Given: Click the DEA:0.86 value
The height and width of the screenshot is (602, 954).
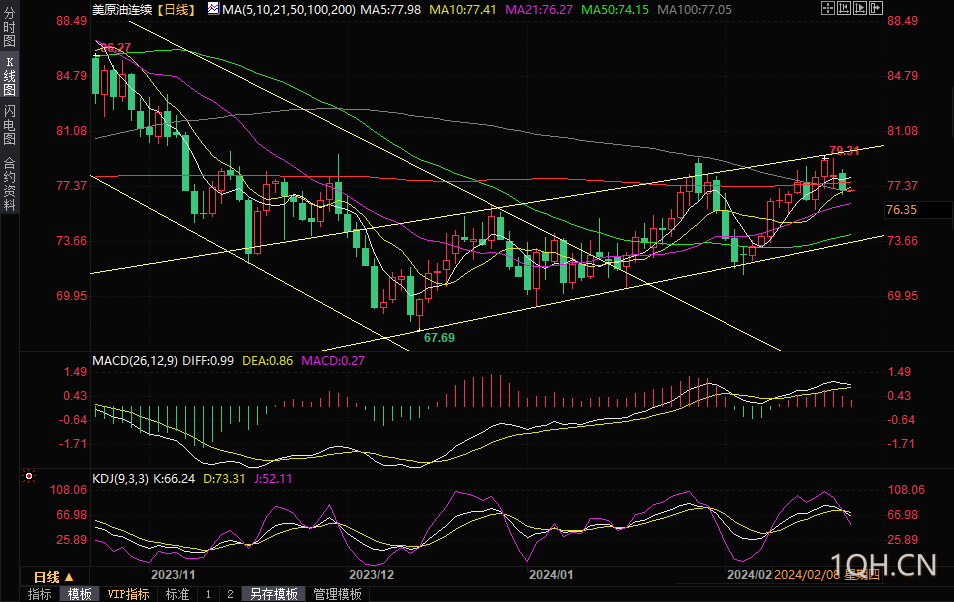Looking at the screenshot, I should pyautogui.click(x=268, y=360).
